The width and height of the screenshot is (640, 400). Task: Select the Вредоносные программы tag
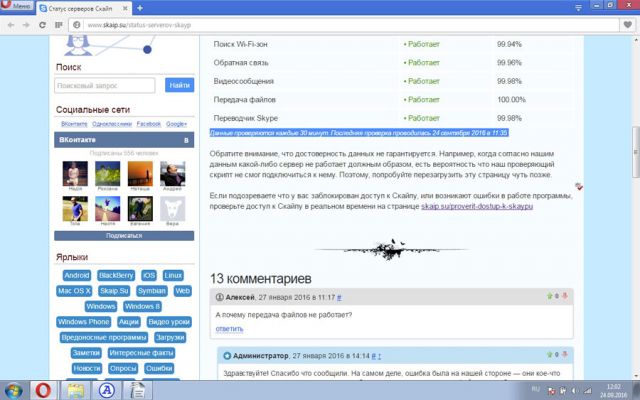click(x=104, y=338)
